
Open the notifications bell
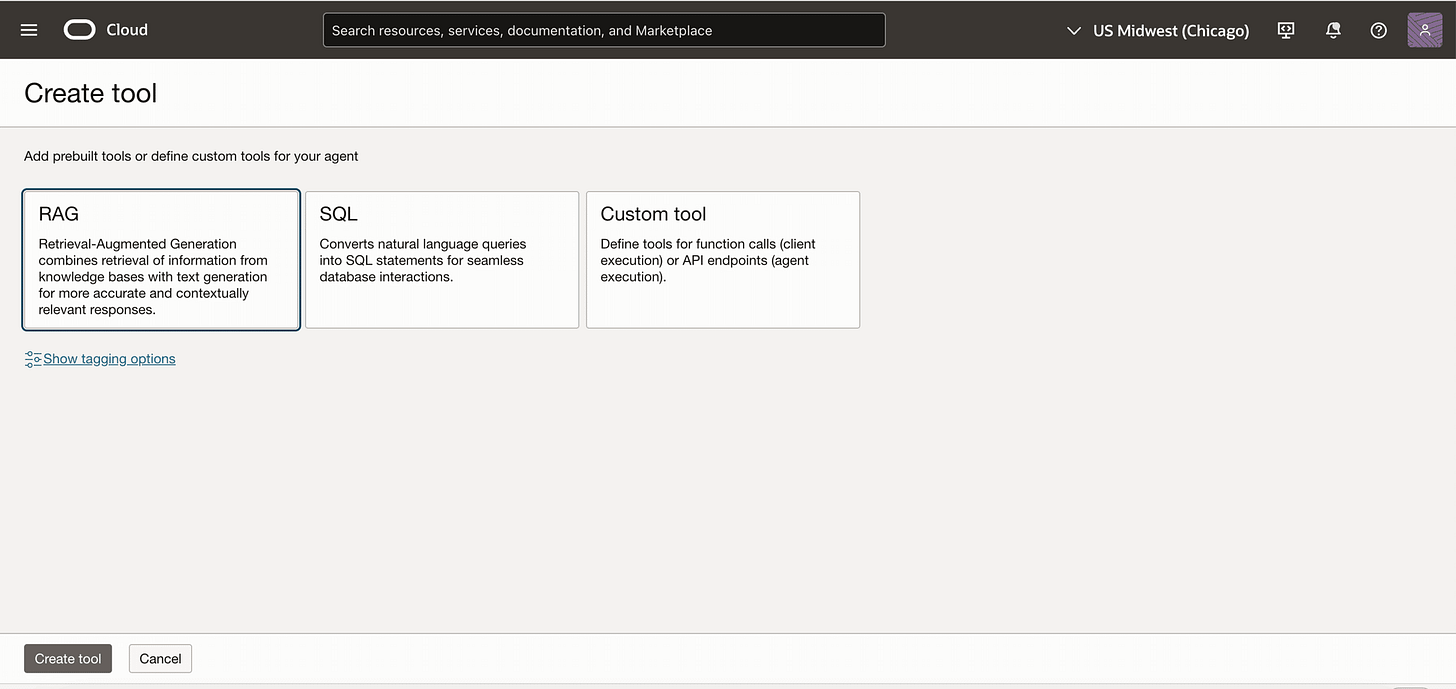pos(1333,30)
